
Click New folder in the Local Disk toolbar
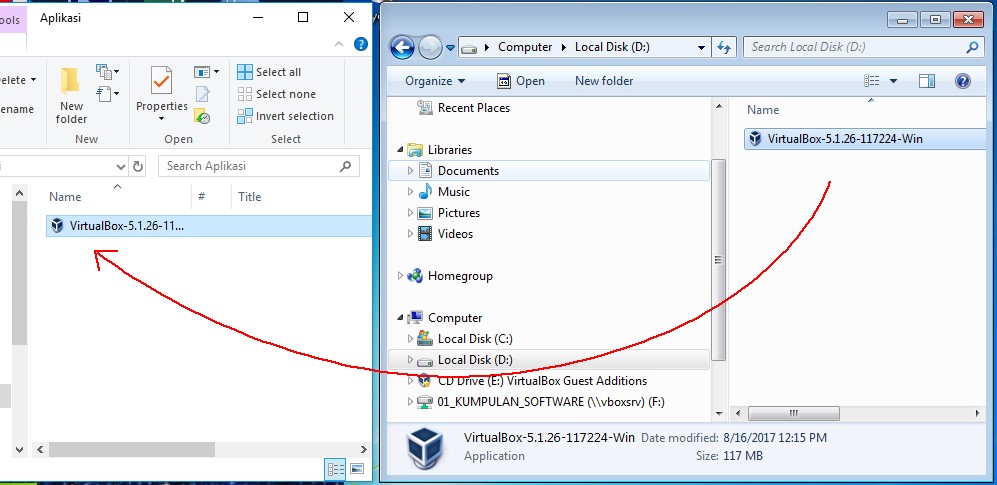pos(604,81)
